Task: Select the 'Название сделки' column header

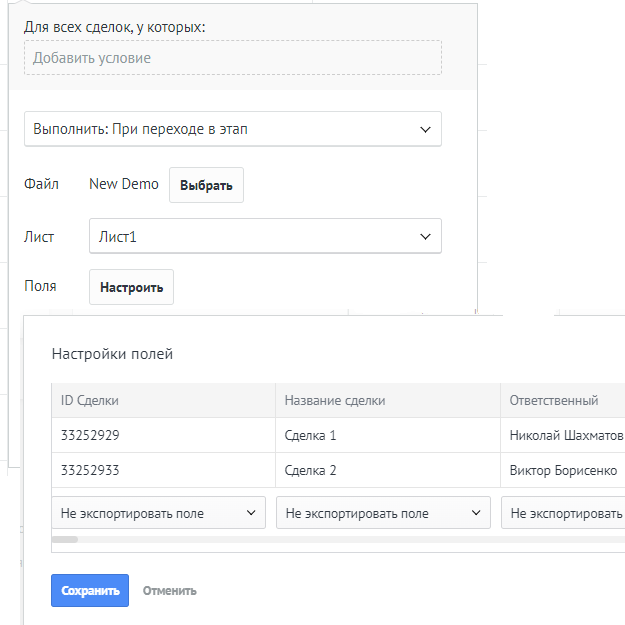Action: [x=388, y=400]
